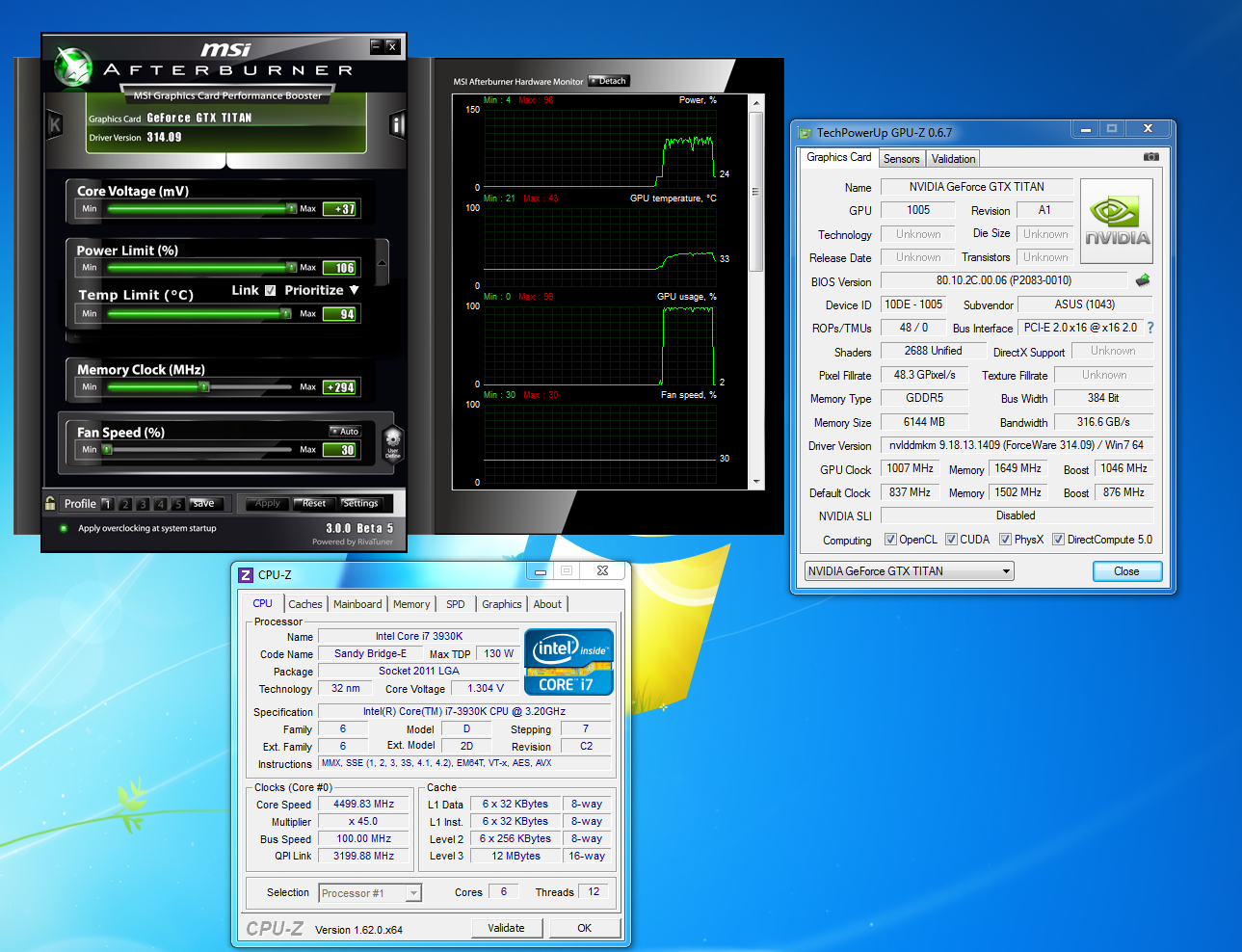The image size is (1242, 952).
Task: Open the About tab in CPU-Z
Action: [x=547, y=604]
